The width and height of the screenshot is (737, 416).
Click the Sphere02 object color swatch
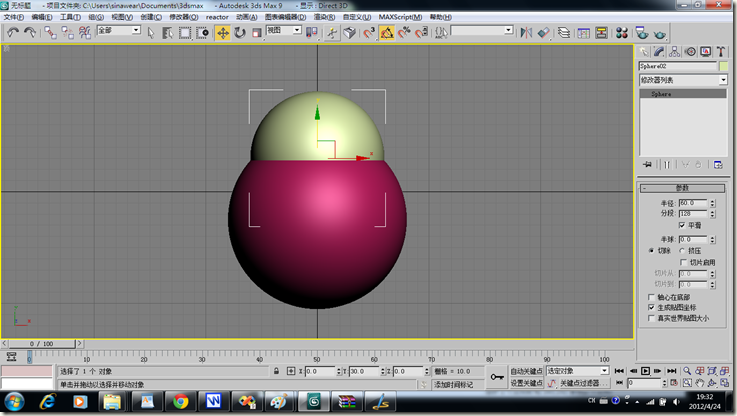coord(723,66)
